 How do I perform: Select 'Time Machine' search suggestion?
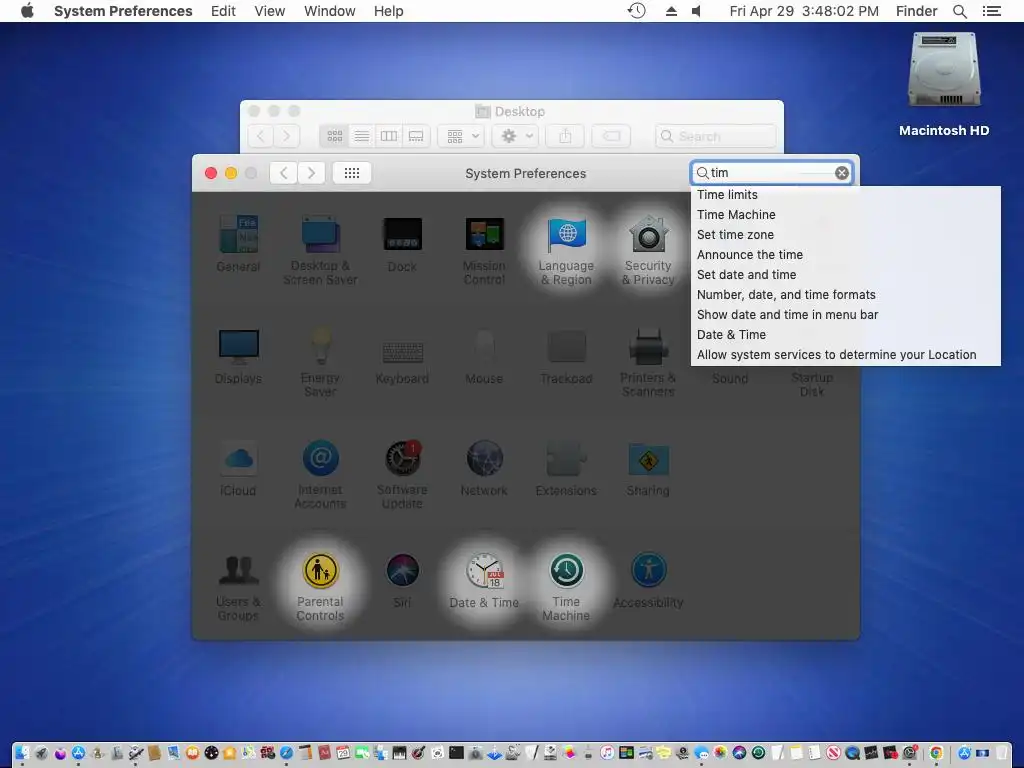click(845, 215)
